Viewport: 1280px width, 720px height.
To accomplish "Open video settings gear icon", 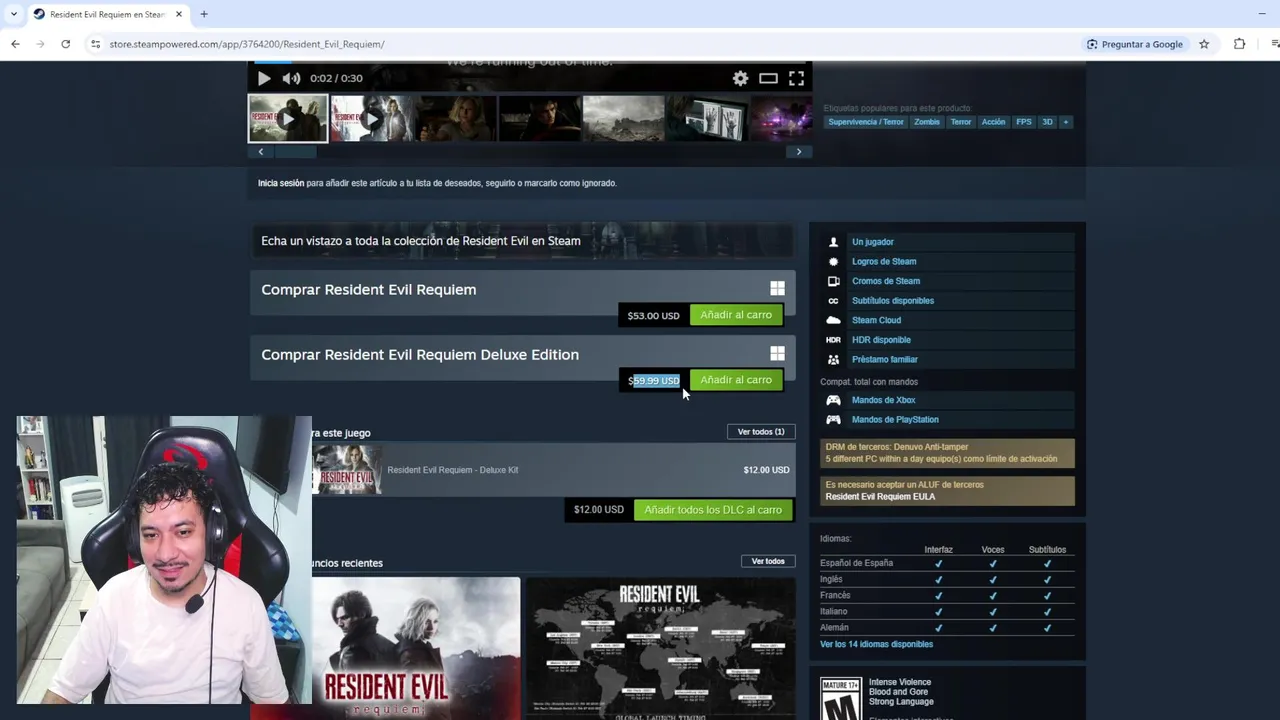I will point(740,78).
